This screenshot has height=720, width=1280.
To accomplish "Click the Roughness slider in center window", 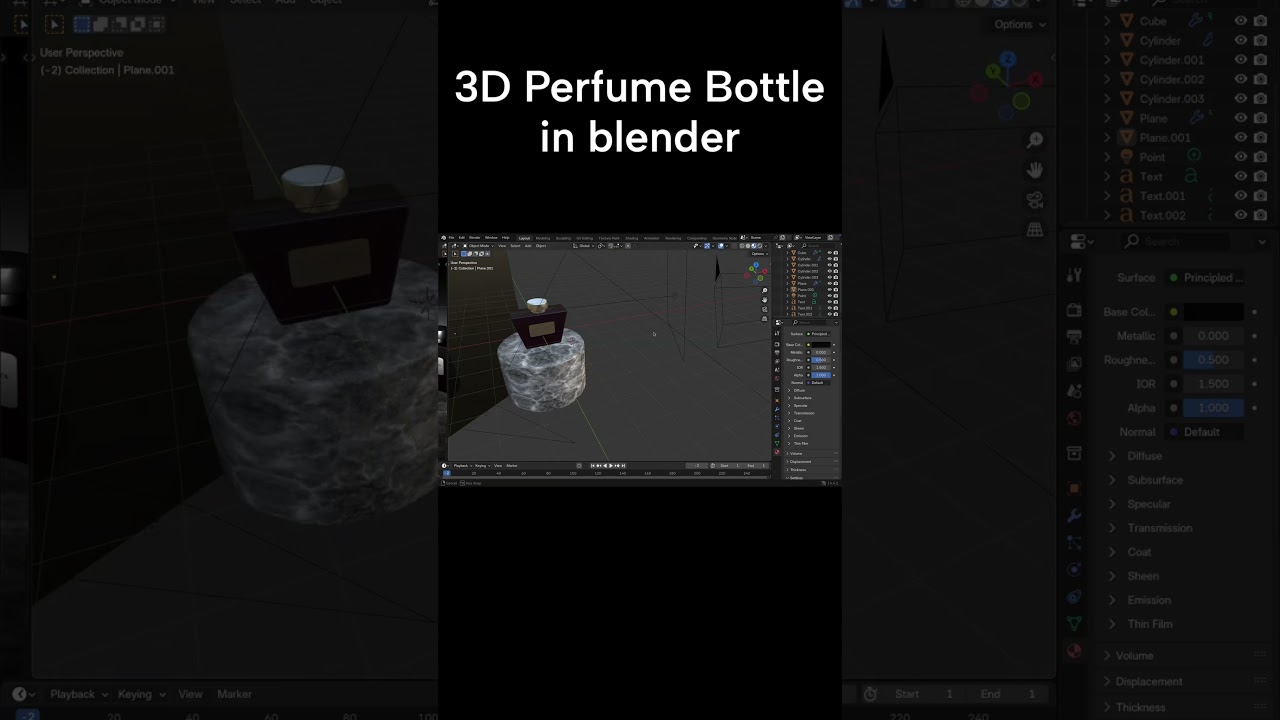I will point(821,360).
